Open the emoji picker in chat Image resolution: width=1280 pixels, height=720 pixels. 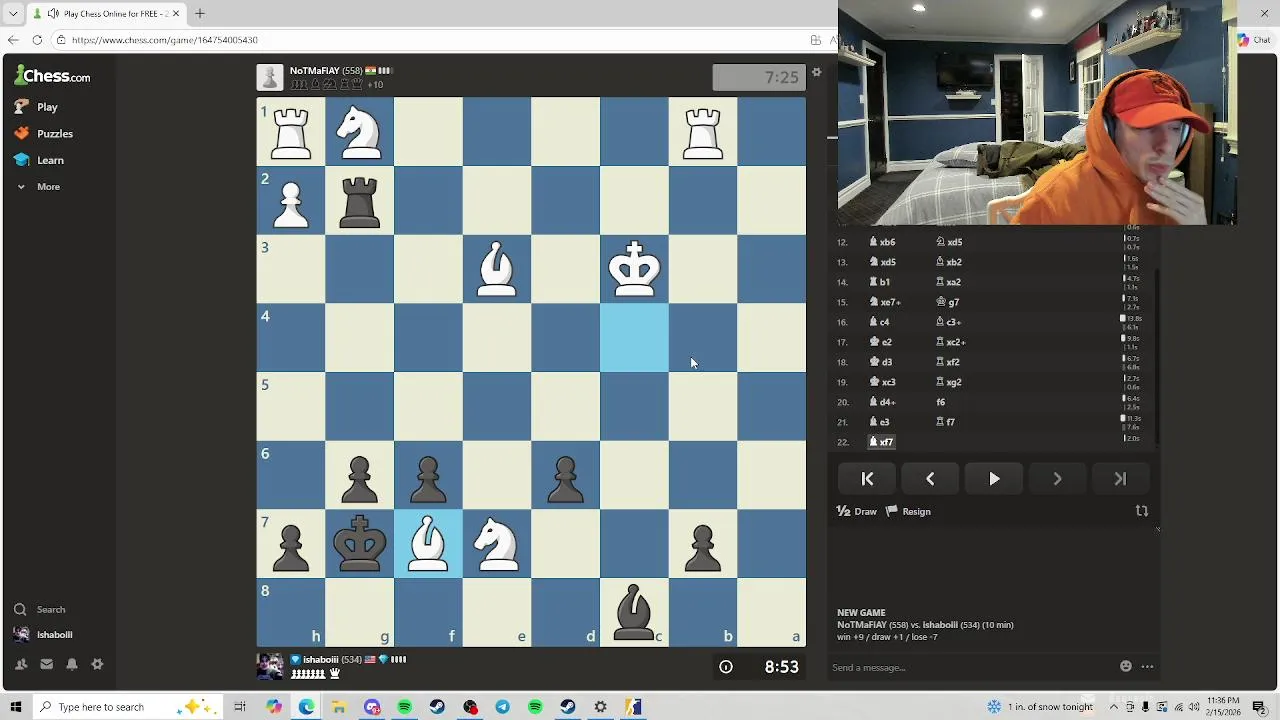click(1126, 666)
